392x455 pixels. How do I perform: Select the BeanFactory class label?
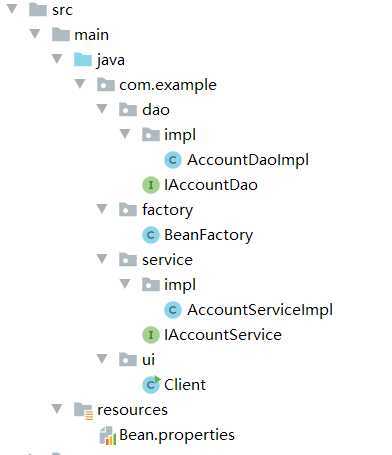pos(209,235)
